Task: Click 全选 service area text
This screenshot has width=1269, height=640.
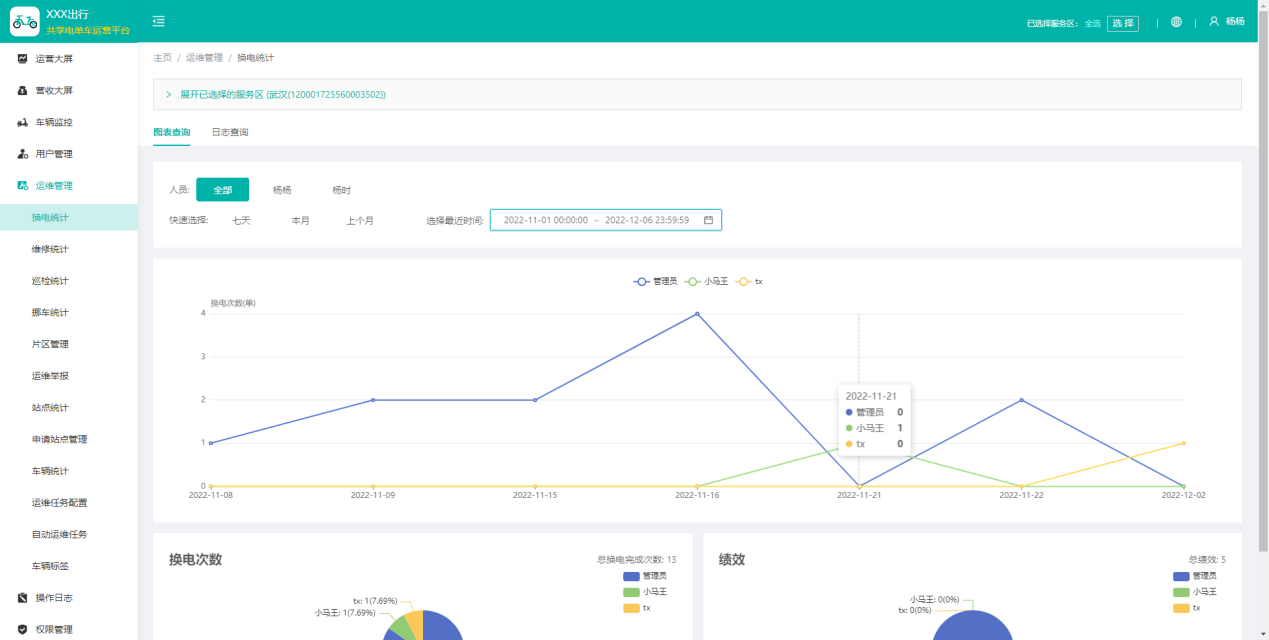Action: coord(1093,23)
